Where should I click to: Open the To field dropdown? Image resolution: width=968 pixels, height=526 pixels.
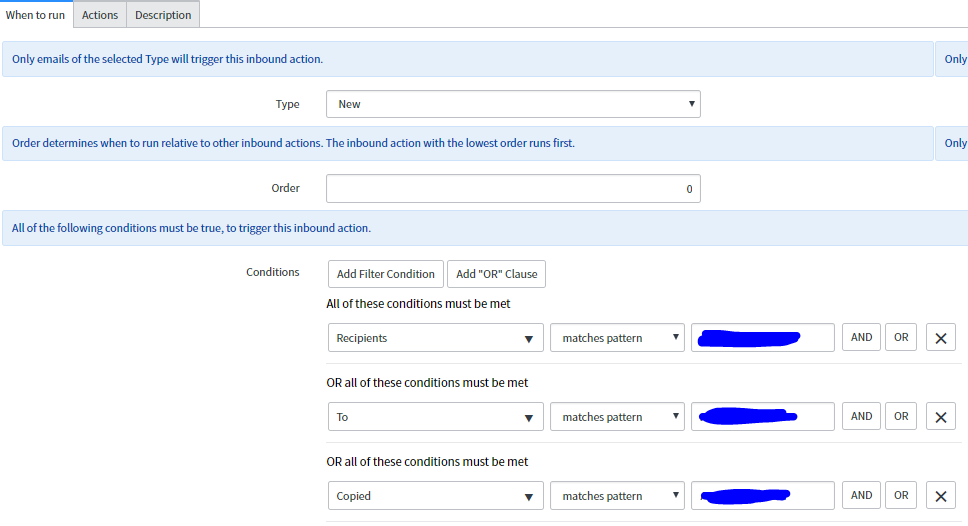point(435,417)
